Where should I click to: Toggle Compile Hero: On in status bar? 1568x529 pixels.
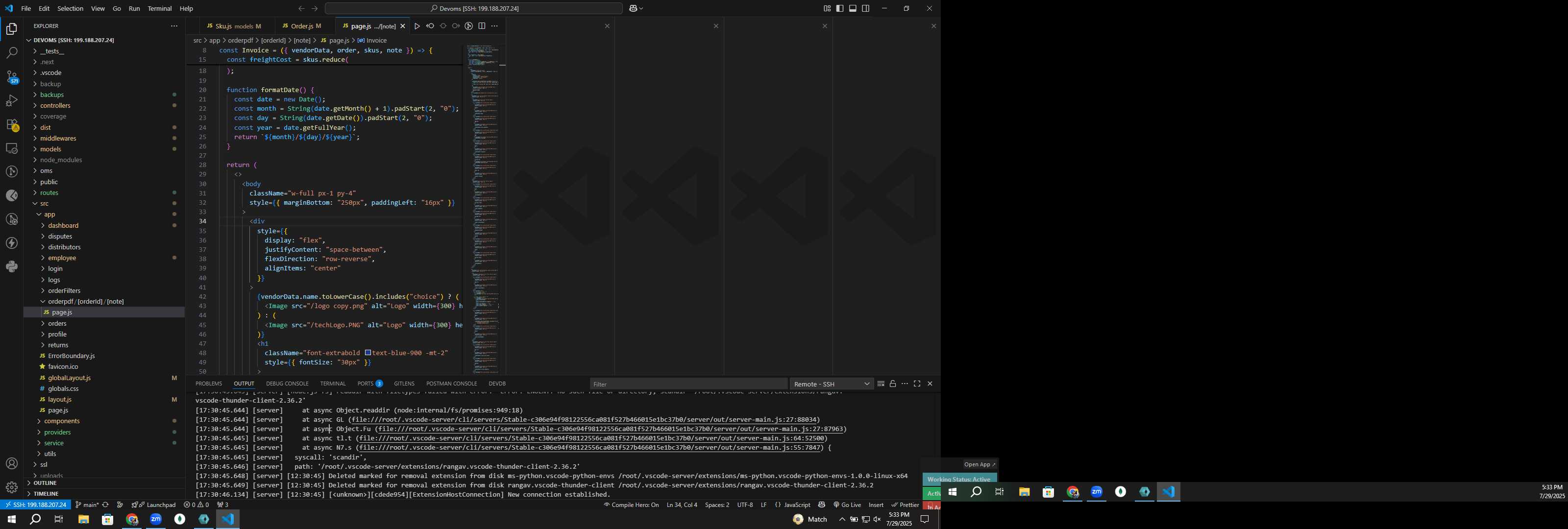631,505
